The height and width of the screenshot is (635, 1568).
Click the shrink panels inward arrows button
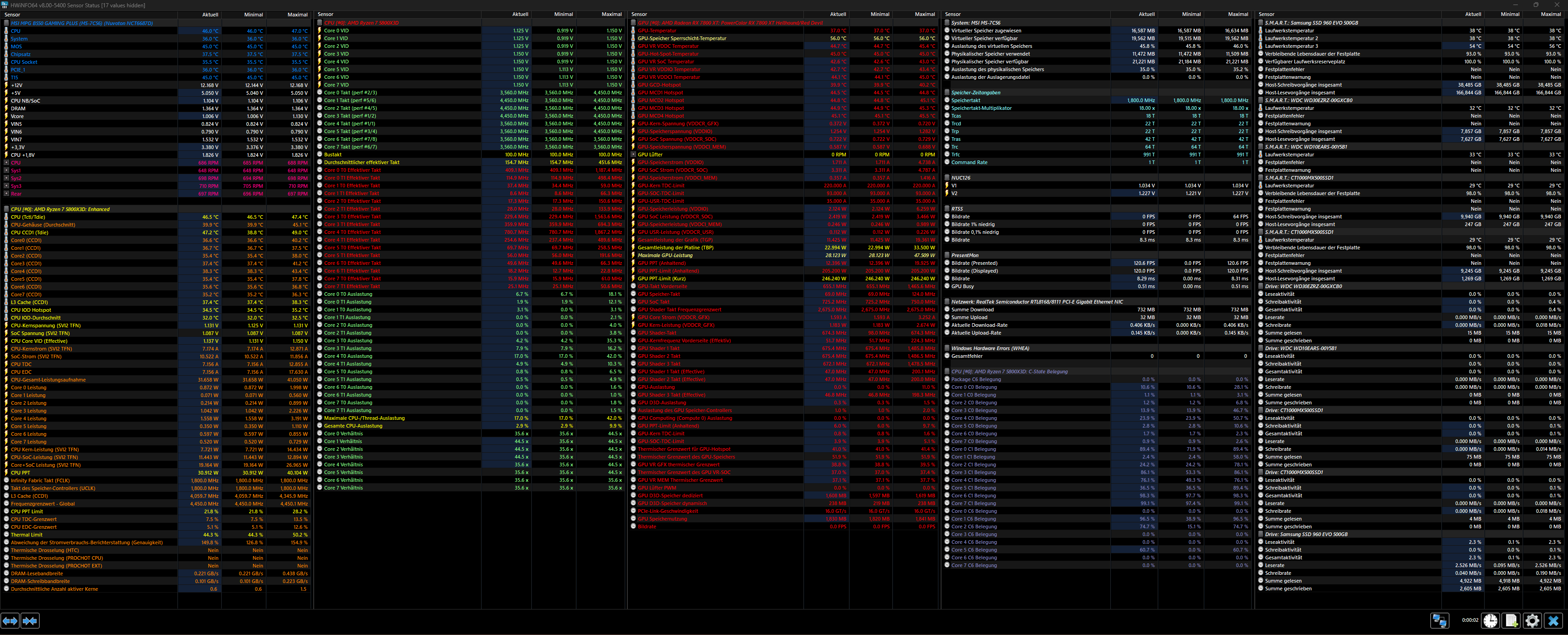pyautogui.click(x=30, y=620)
